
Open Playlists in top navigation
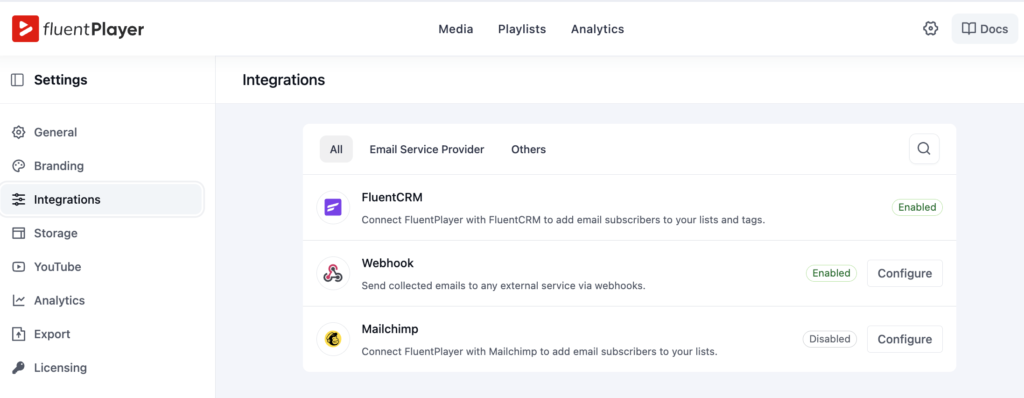[522, 29]
